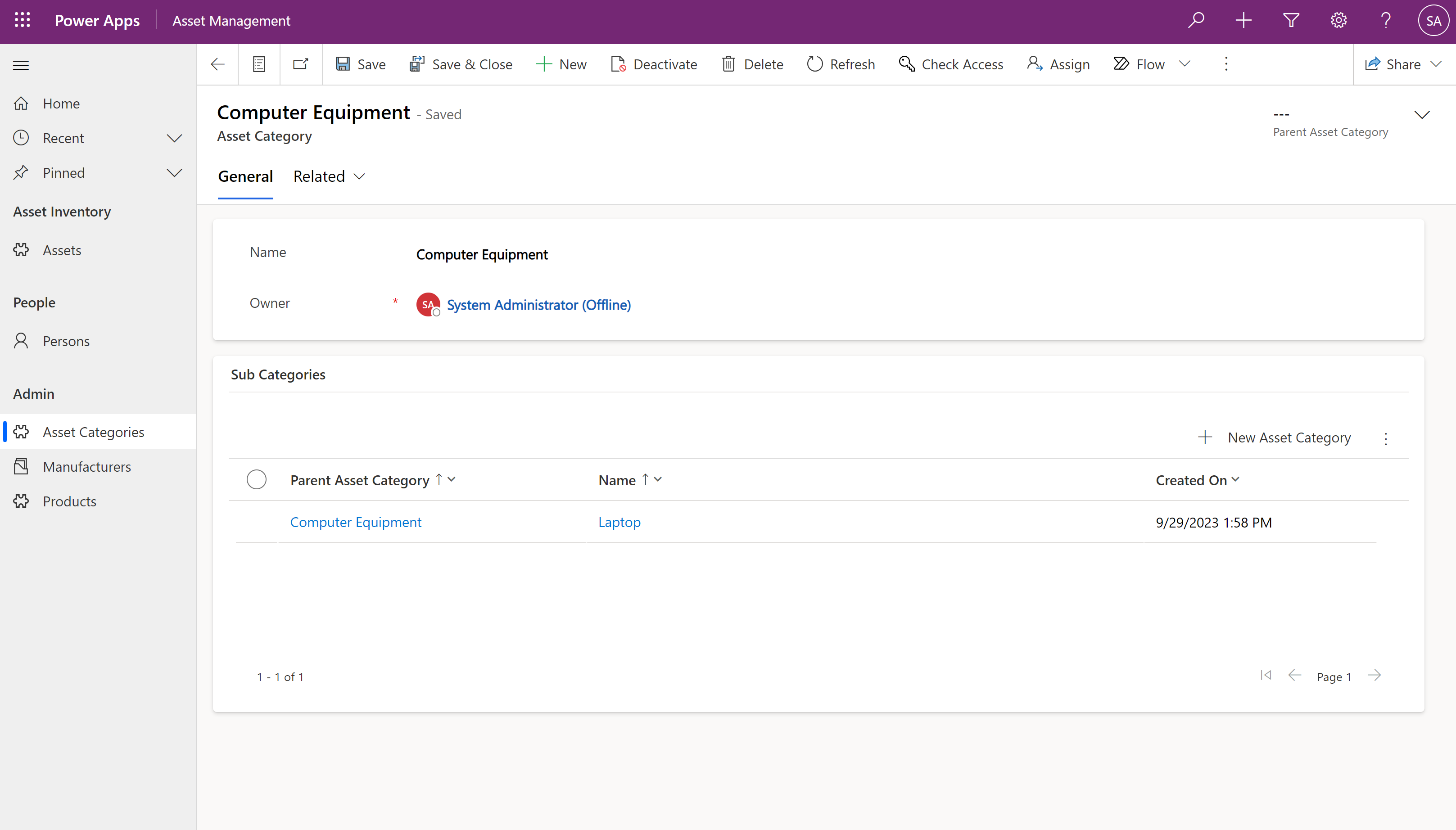The width and height of the screenshot is (1456, 830).
Task: Click New Asset Category in subgrid
Action: [1274, 438]
